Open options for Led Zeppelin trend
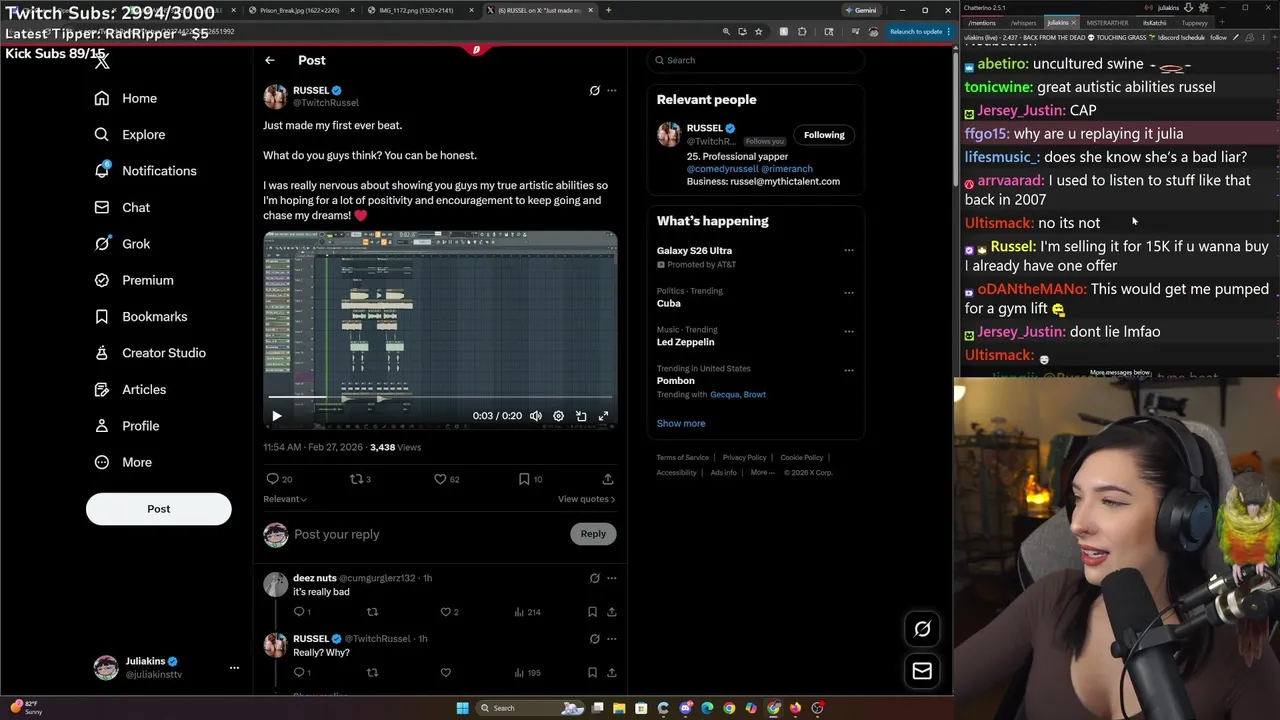Image resolution: width=1280 pixels, height=720 pixels. (849, 331)
